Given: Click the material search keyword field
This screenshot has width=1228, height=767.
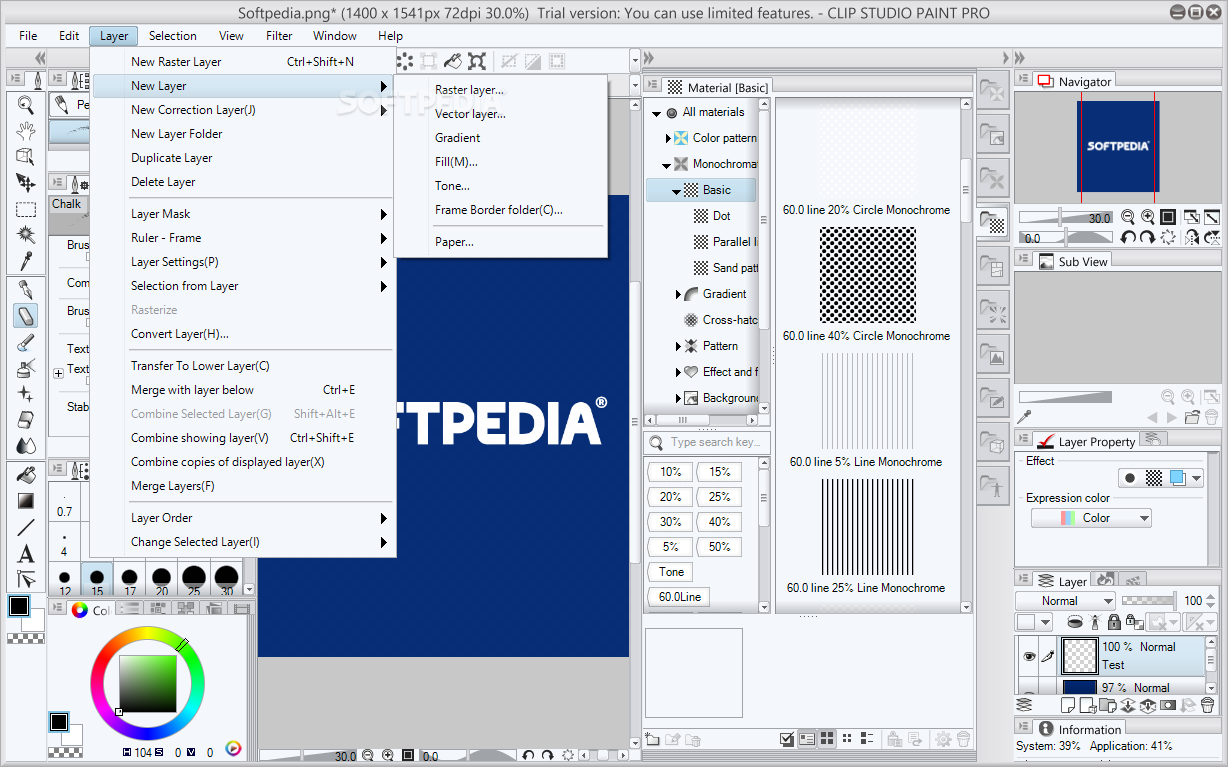Looking at the screenshot, I should tap(706, 442).
